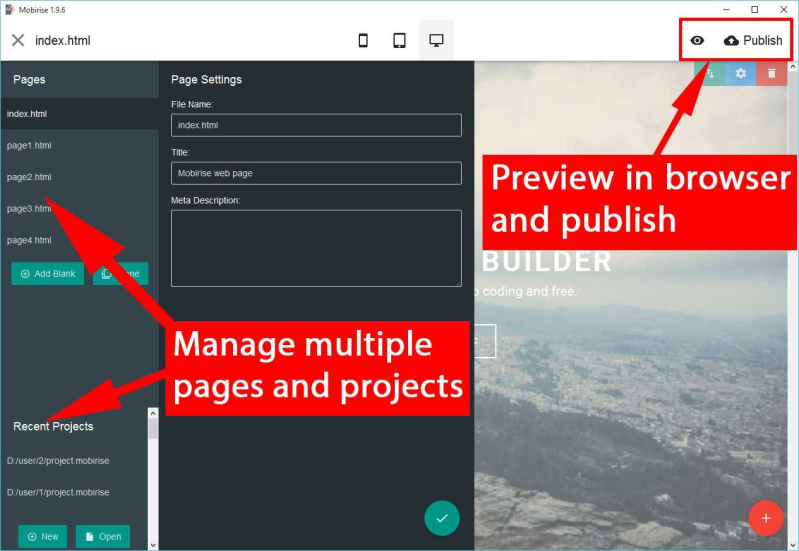Switch to mobile phone view
This screenshot has width=799, height=551.
pos(363,40)
